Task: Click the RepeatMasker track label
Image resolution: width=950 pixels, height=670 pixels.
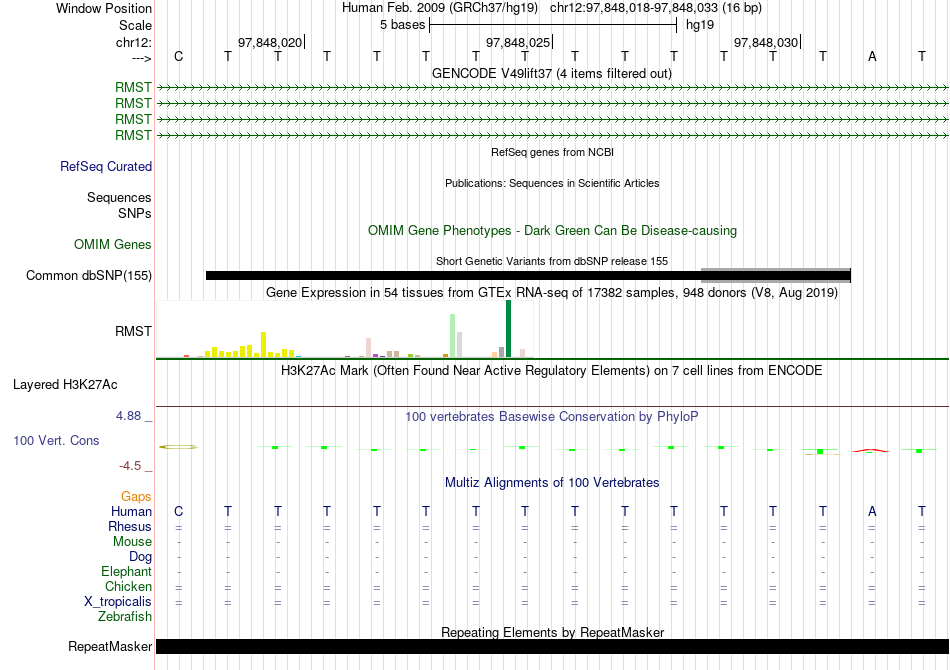Action: [x=110, y=646]
